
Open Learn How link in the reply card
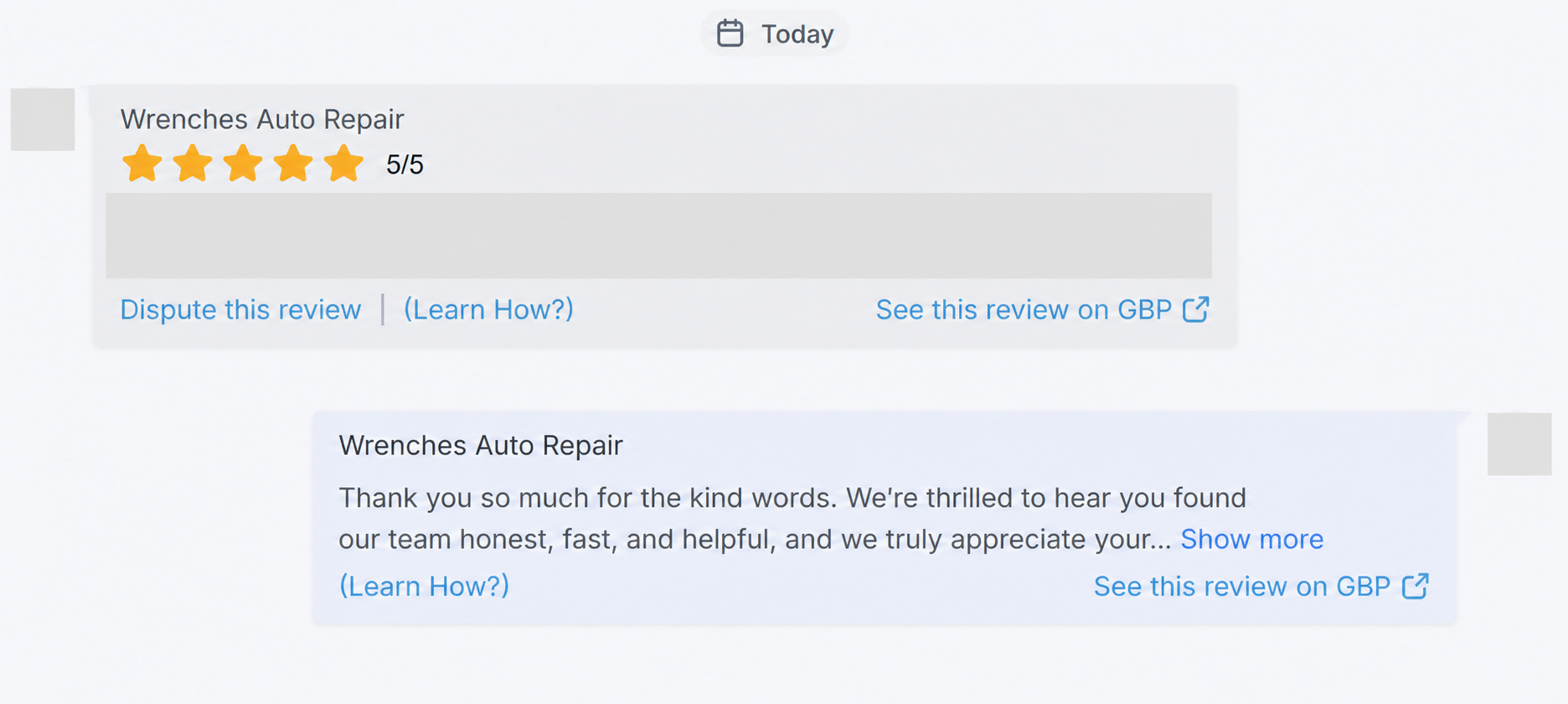[424, 586]
